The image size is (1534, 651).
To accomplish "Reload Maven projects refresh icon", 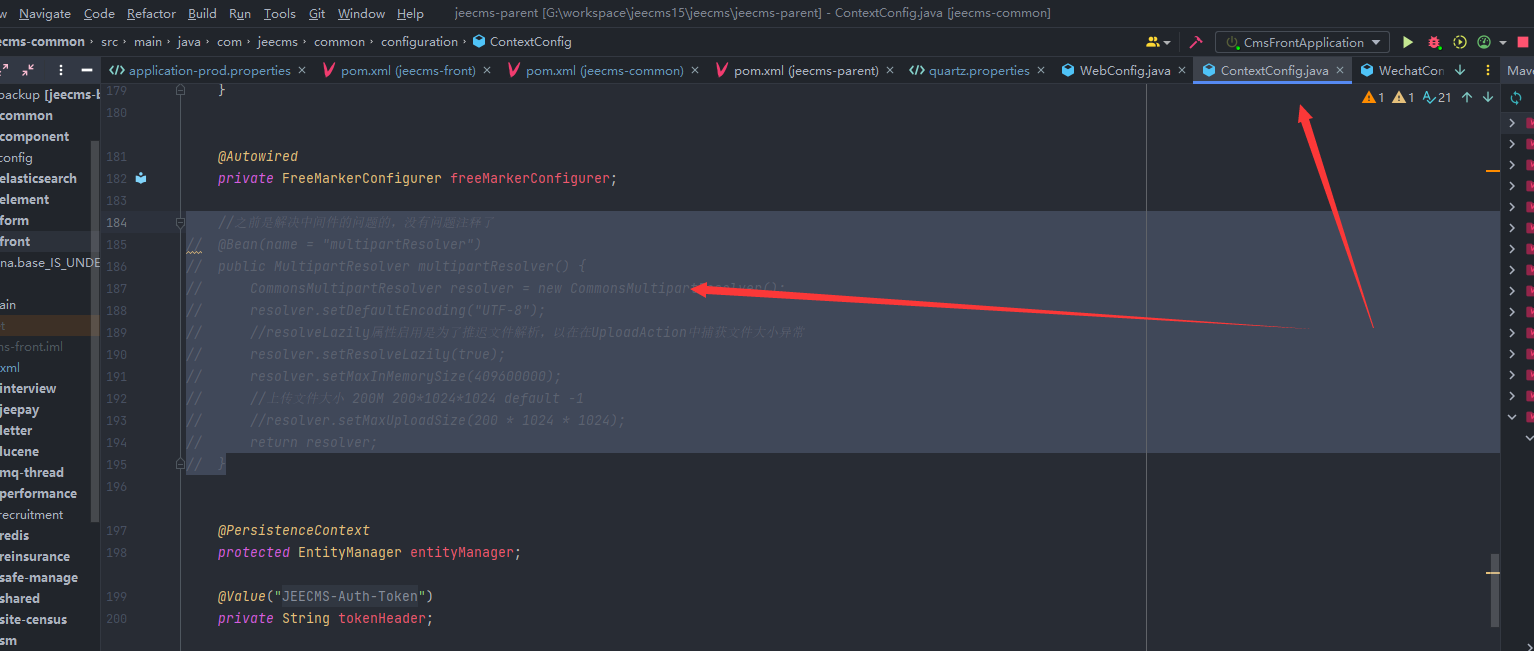I will (1516, 98).
